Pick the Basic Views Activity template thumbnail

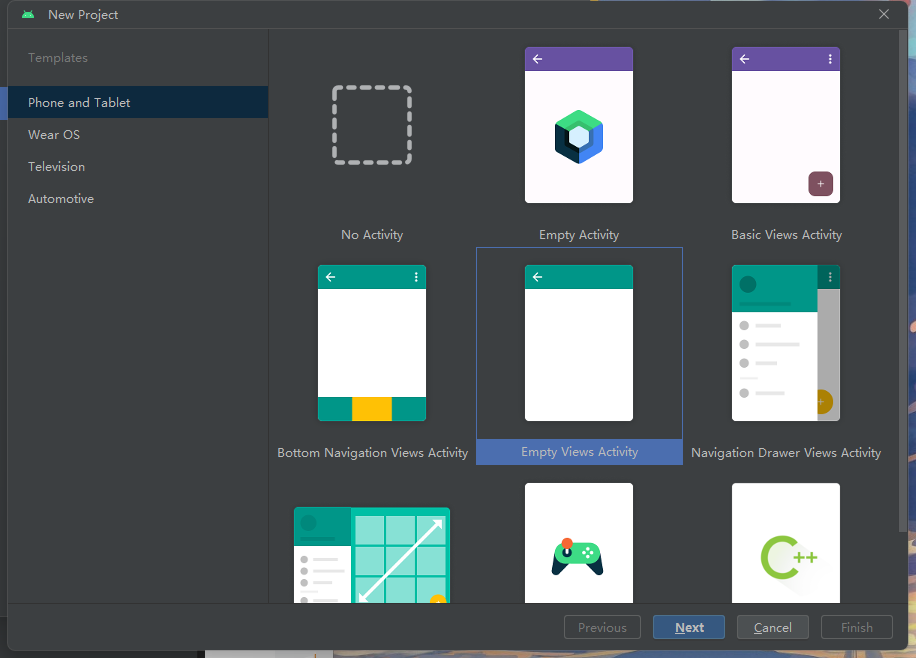pyautogui.click(x=786, y=125)
